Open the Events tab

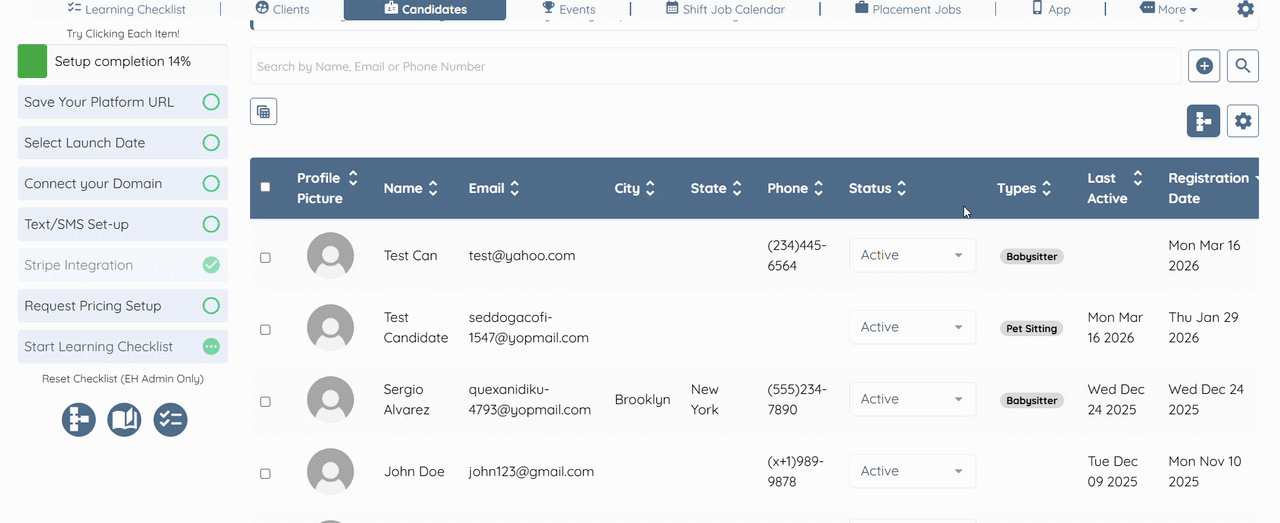[x=568, y=9]
